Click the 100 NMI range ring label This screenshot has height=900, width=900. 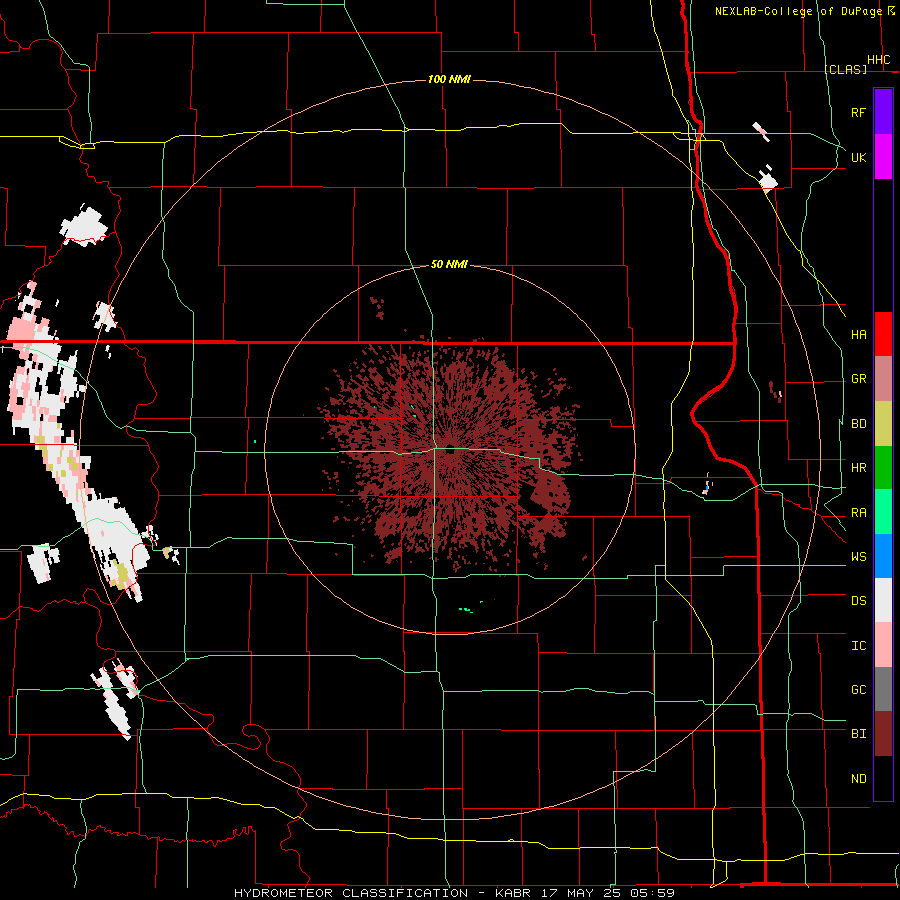pyautogui.click(x=449, y=79)
